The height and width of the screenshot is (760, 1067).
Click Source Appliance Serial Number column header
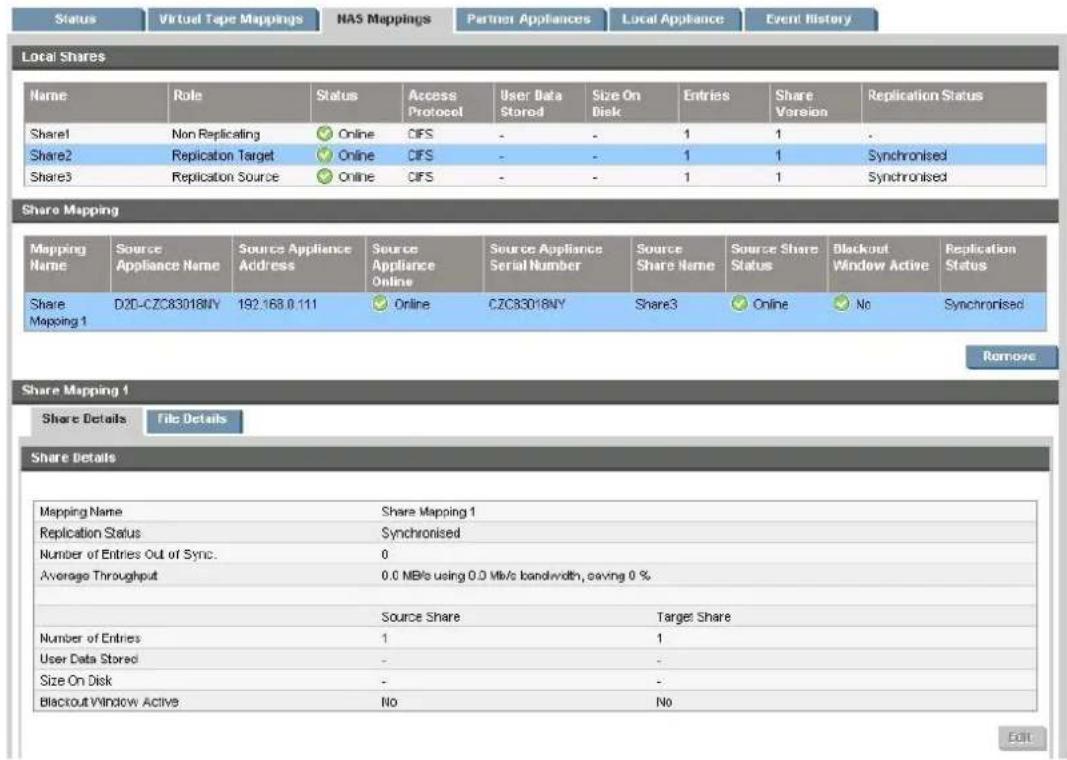click(x=557, y=264)
